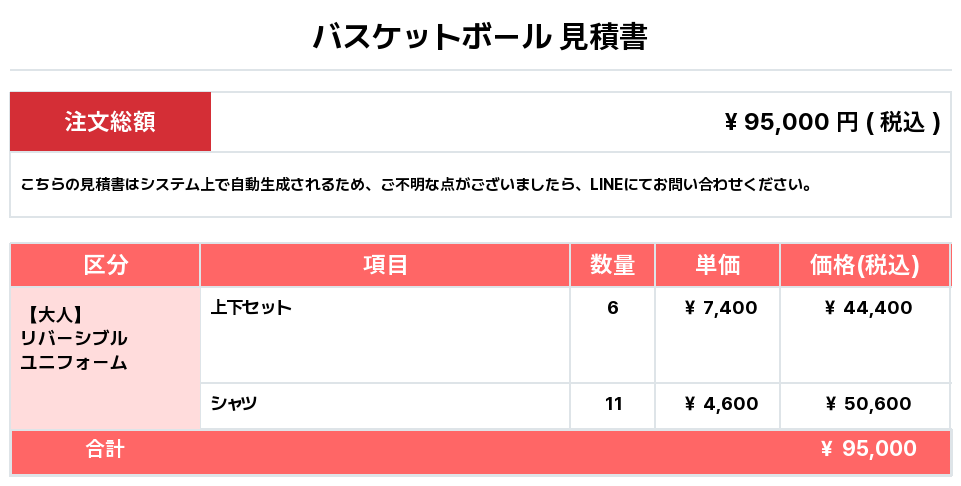The width and height of the screenshot is (961, 486).
Task: Click the ¥ 95,000 sum in 合計 row
Action: pos(867,450)
